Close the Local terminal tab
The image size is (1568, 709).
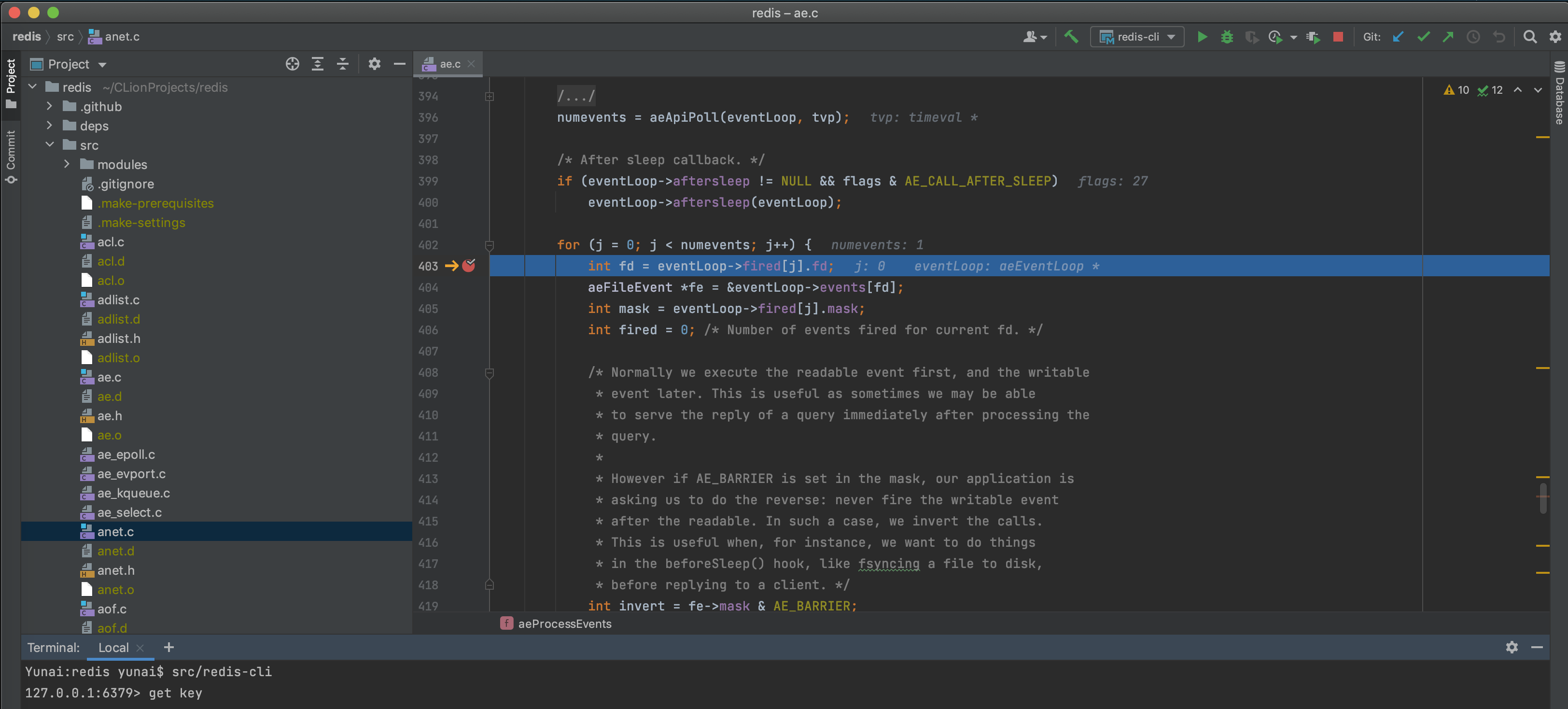pyautogui.click(x=140, y=648)
